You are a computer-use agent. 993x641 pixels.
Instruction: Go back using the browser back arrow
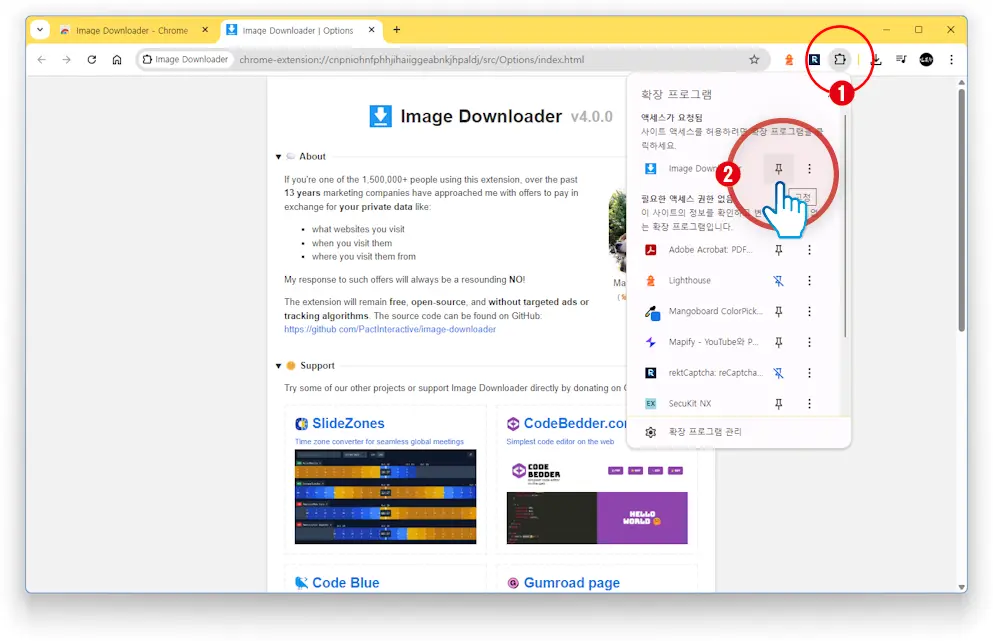(42, 60)
